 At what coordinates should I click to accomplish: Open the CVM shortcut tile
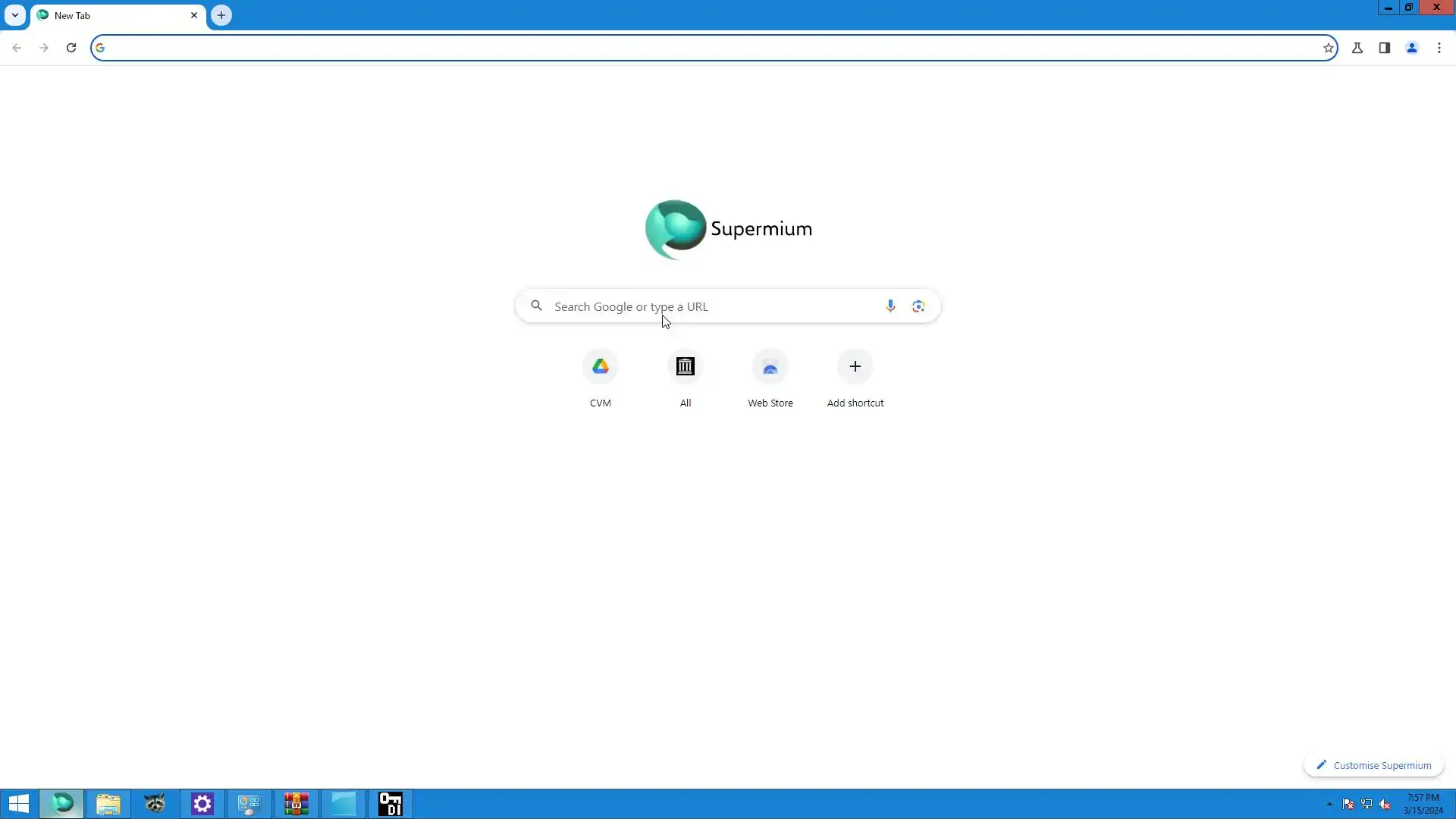coord(601,367)
